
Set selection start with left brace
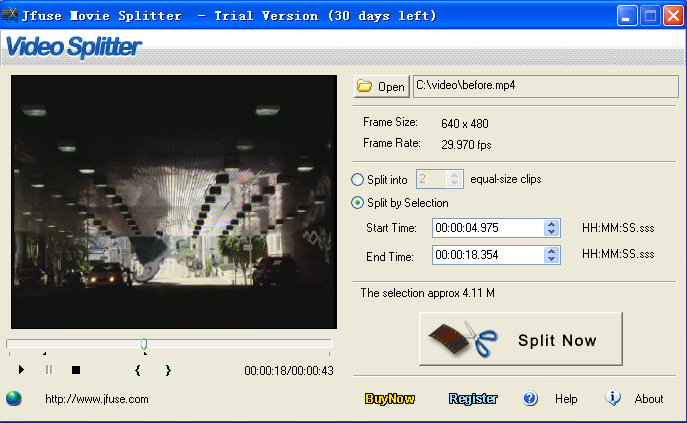coord(137,370)
